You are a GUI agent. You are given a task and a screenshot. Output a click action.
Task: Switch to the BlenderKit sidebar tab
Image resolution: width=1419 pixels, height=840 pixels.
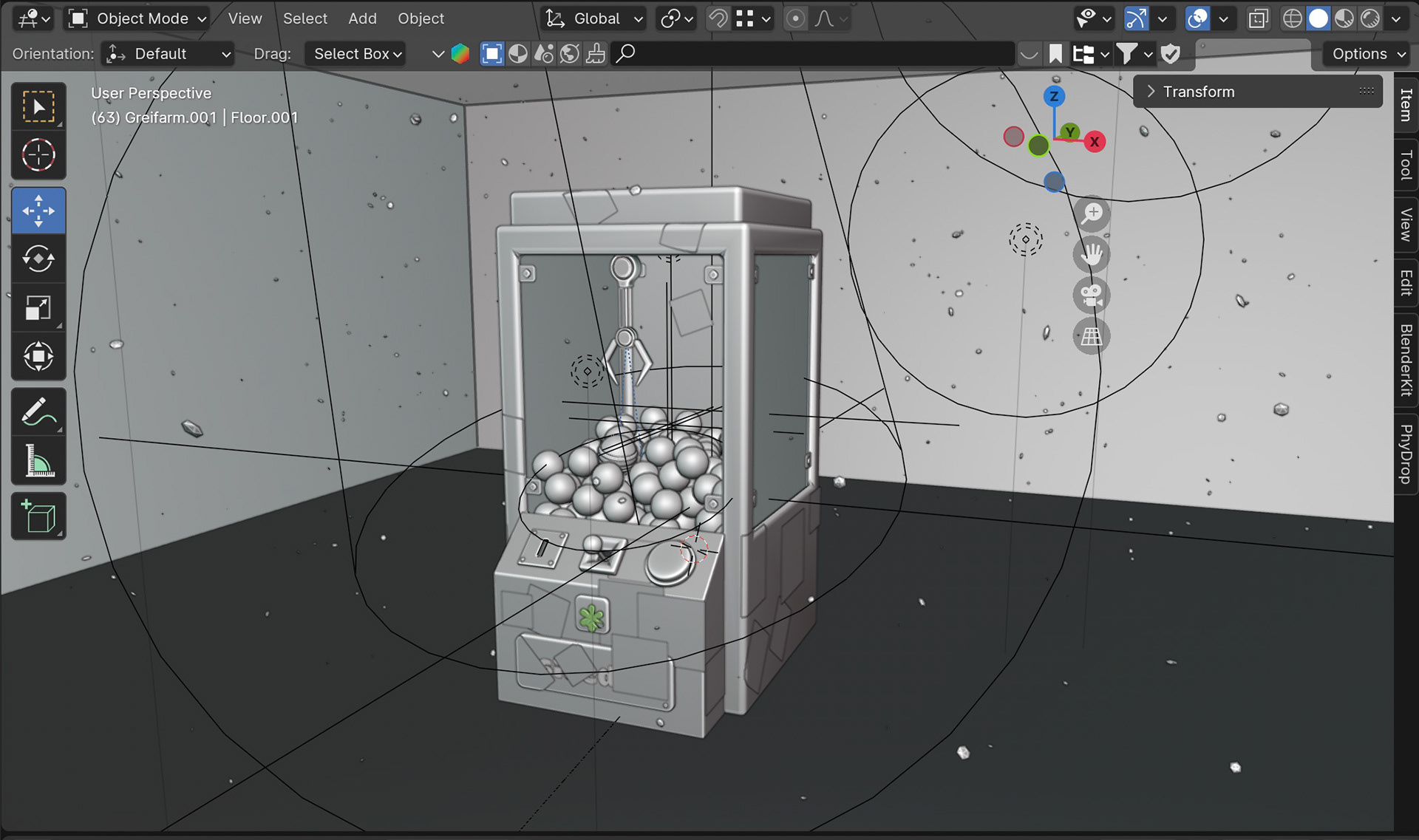click(x=1406, y=360)
